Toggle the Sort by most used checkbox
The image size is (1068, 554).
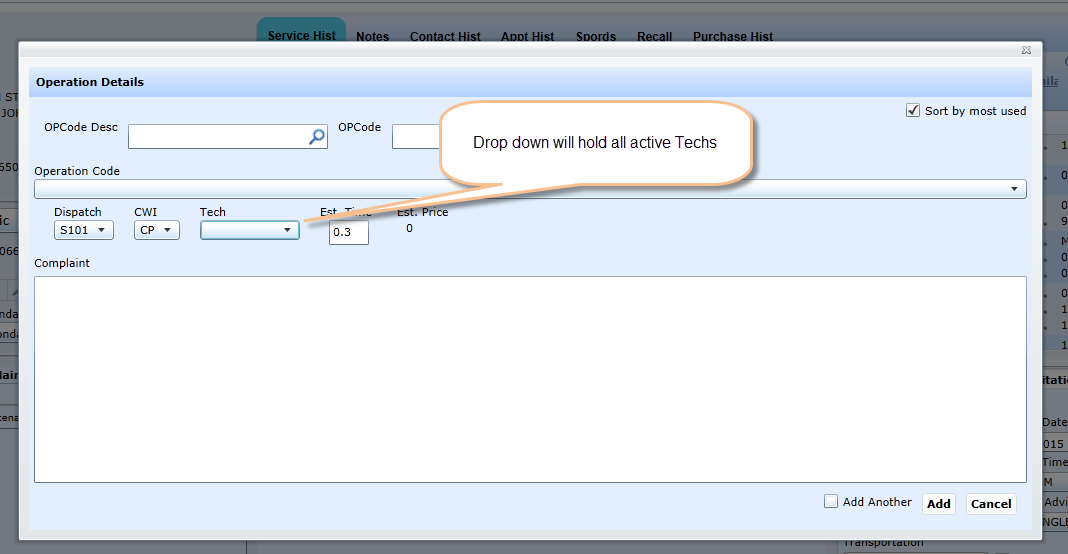point(912,111)
